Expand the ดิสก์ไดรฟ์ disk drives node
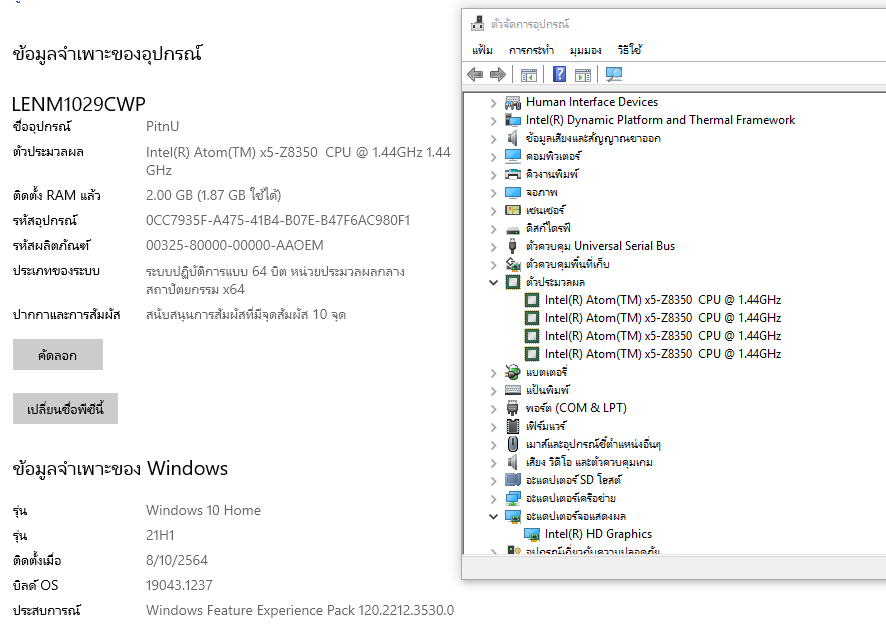 pos(493,229)
